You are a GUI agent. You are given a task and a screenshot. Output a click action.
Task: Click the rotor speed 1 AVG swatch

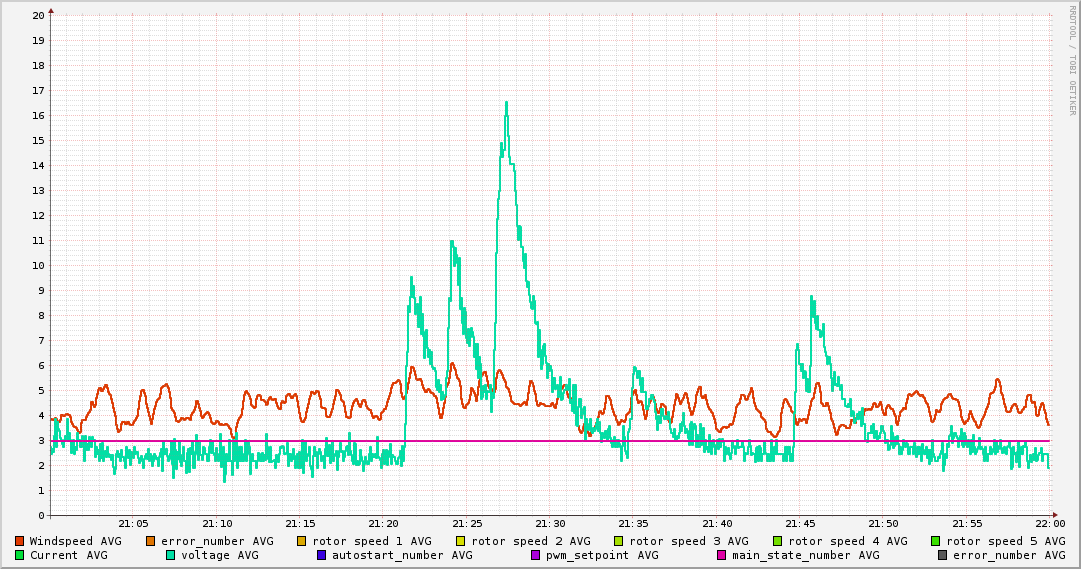tap(301, 541)
